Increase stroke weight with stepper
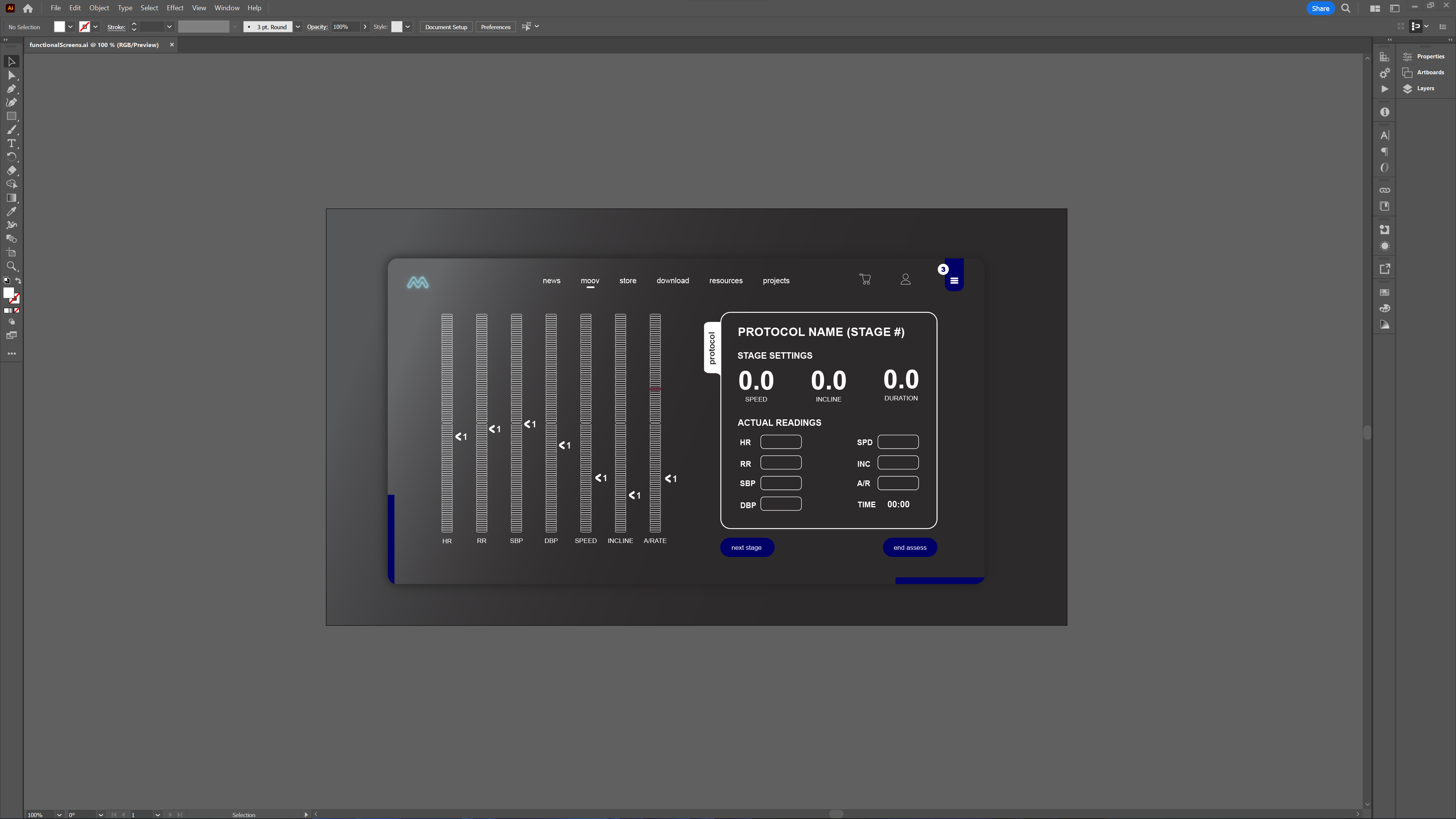The height and width of the screenshot is (819, 1456). click(134, 24)
